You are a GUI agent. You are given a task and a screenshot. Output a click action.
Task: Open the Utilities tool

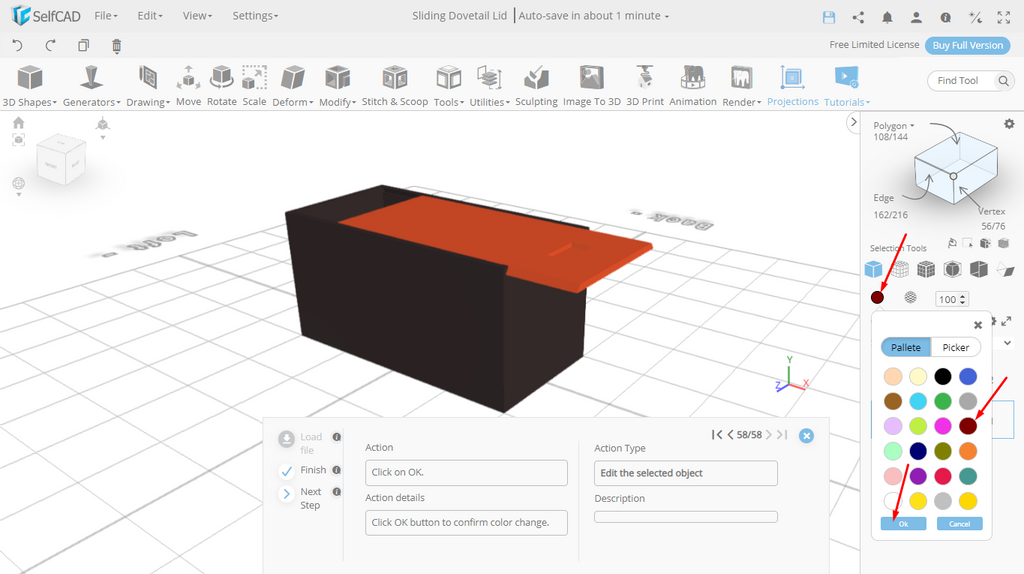(489, 86)
